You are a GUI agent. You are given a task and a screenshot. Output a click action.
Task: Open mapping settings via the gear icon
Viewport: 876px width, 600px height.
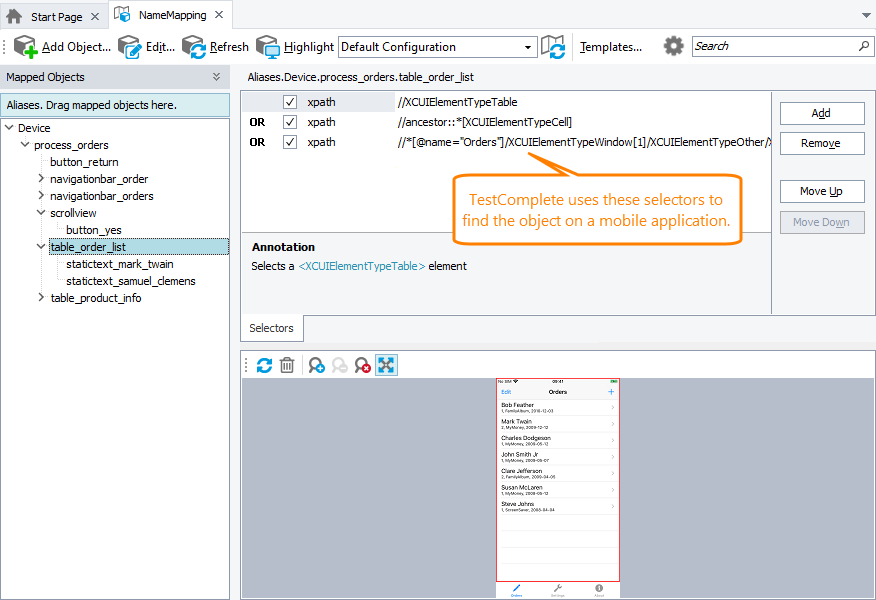672,46
